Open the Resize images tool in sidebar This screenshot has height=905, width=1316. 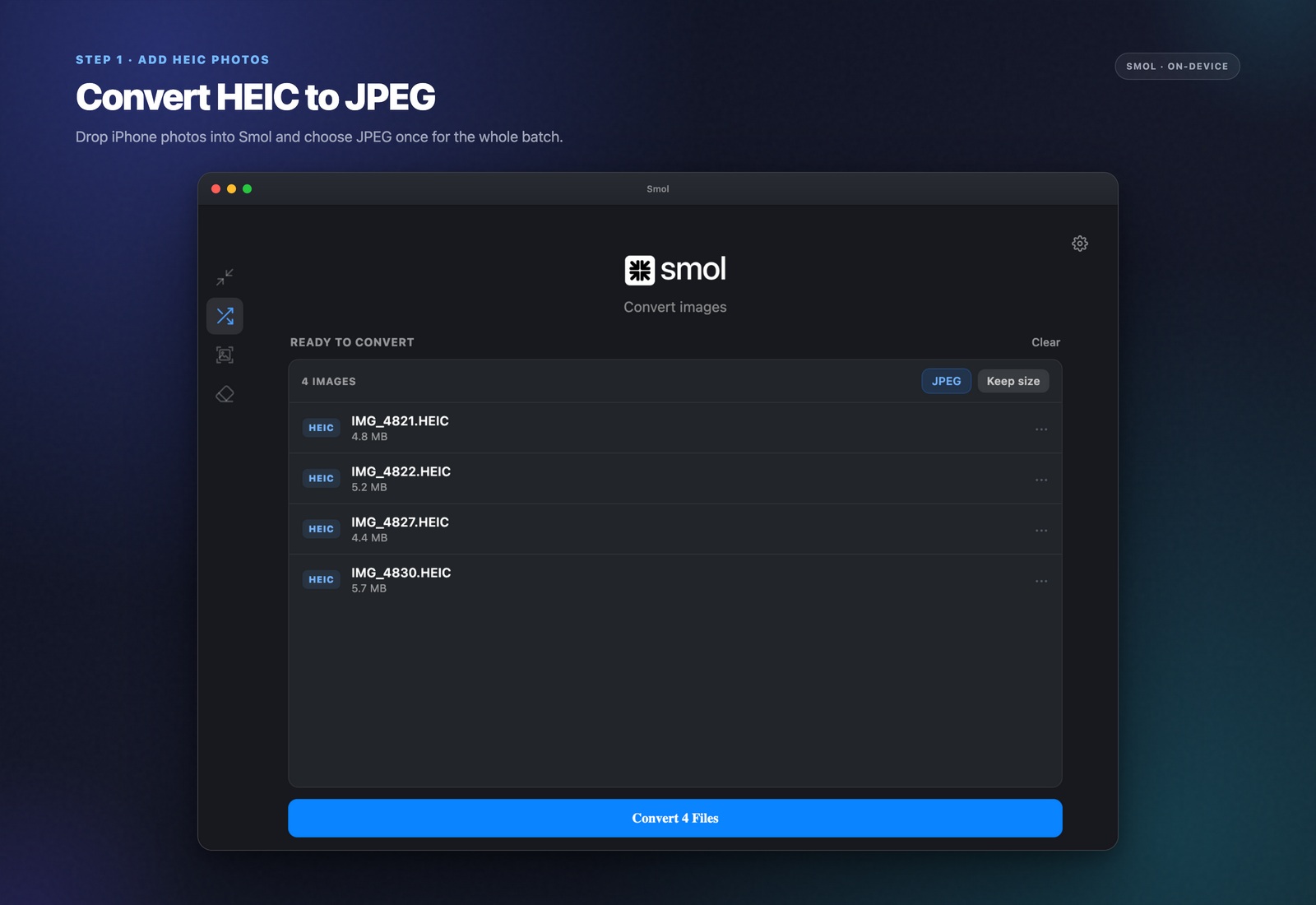225,355
